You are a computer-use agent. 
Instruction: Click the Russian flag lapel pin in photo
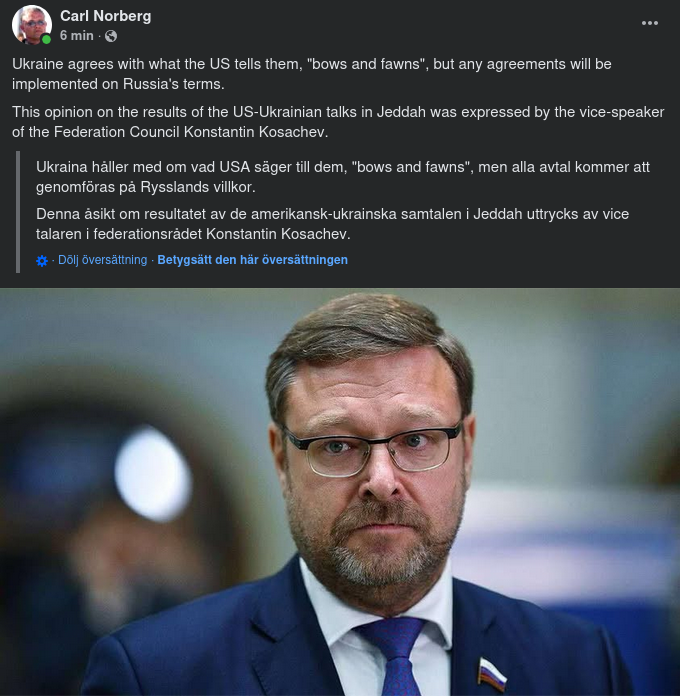[x=491, y=673]
